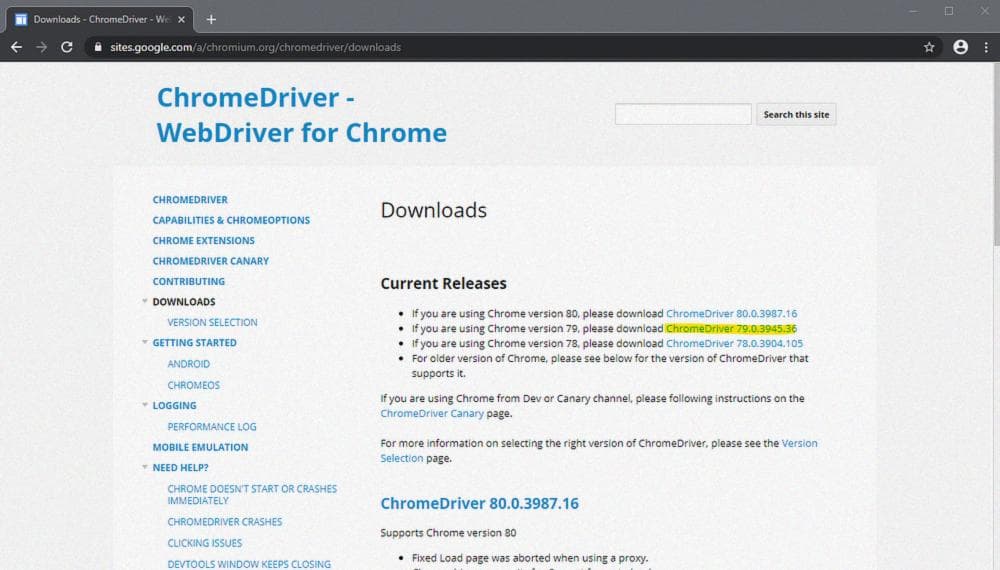Open CAPABILITIES & CHROMEOPTIONS sidebar link
This screenshot has height=570, width=1000.
pyautogui.click(x=231, y=220)
